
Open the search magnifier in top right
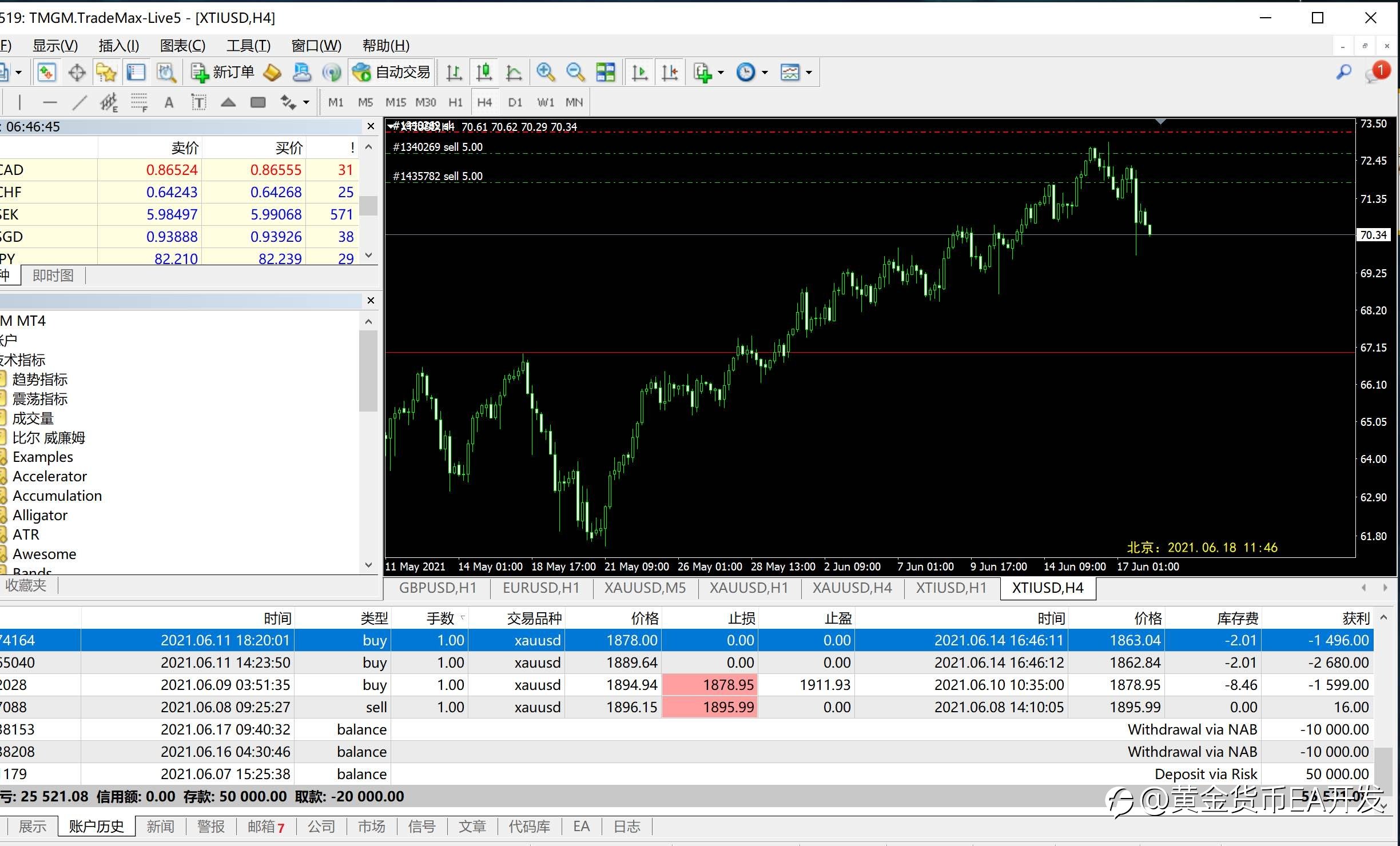[1344, 72]
